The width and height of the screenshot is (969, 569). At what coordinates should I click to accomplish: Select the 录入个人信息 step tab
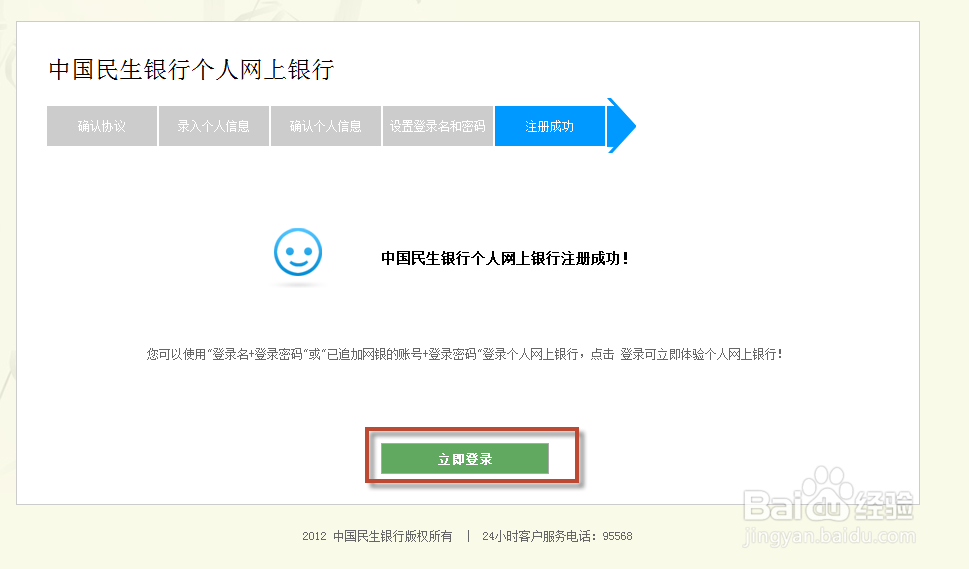coord(214,126)
